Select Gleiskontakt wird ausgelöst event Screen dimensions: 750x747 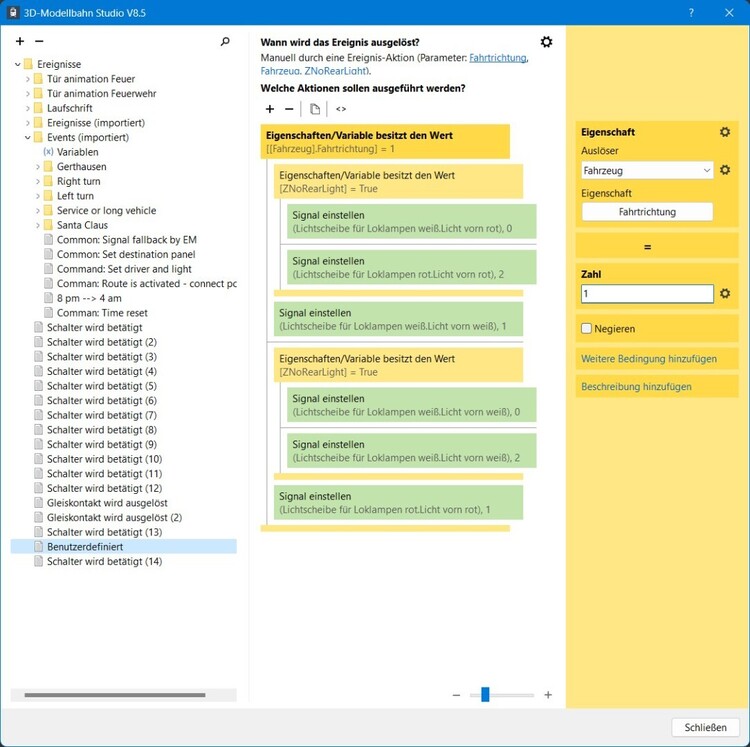[107, 503]
